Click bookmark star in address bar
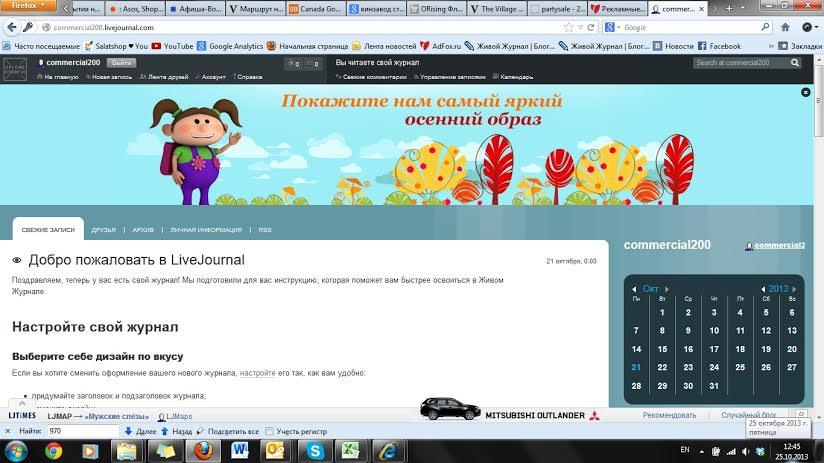This screenshot has height=463, width=824. (x=567, y=27)
